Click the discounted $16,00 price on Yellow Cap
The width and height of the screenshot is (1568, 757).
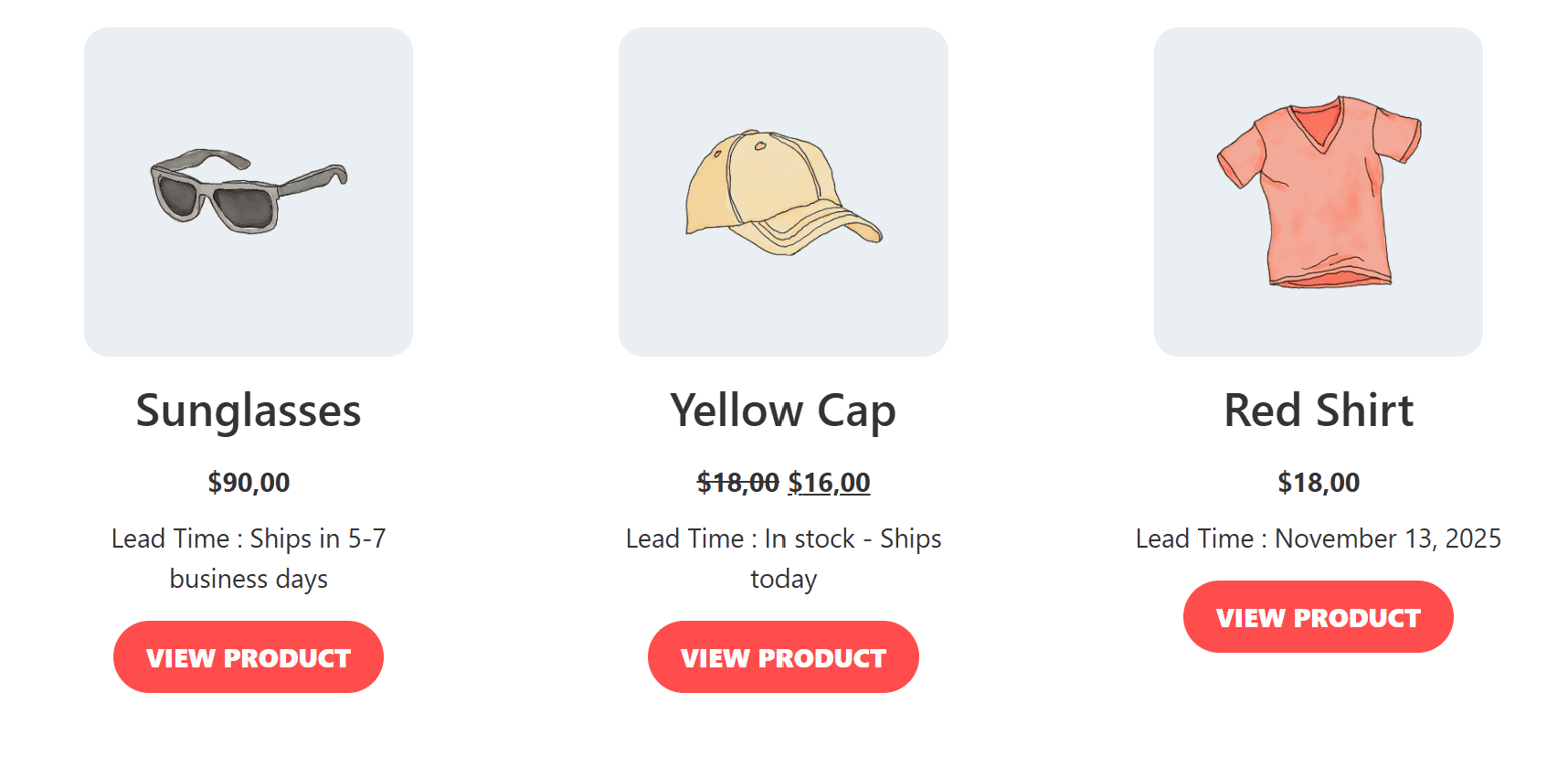pos(830,482)
